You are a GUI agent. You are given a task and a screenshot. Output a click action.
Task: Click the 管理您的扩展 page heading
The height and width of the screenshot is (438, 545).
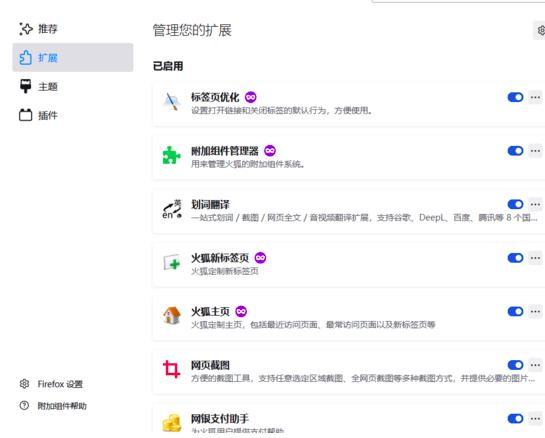pos(192,30)
